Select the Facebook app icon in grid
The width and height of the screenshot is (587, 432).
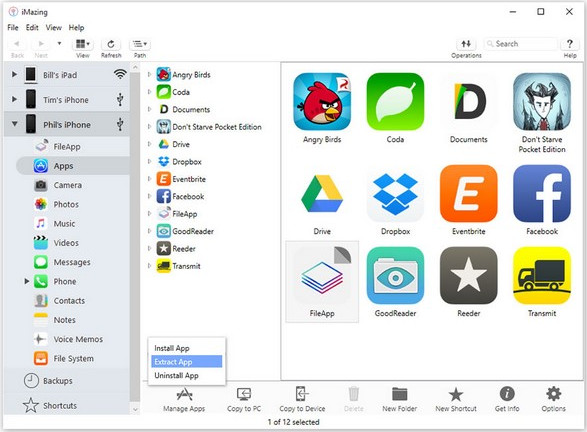click(x=542, y=194)
